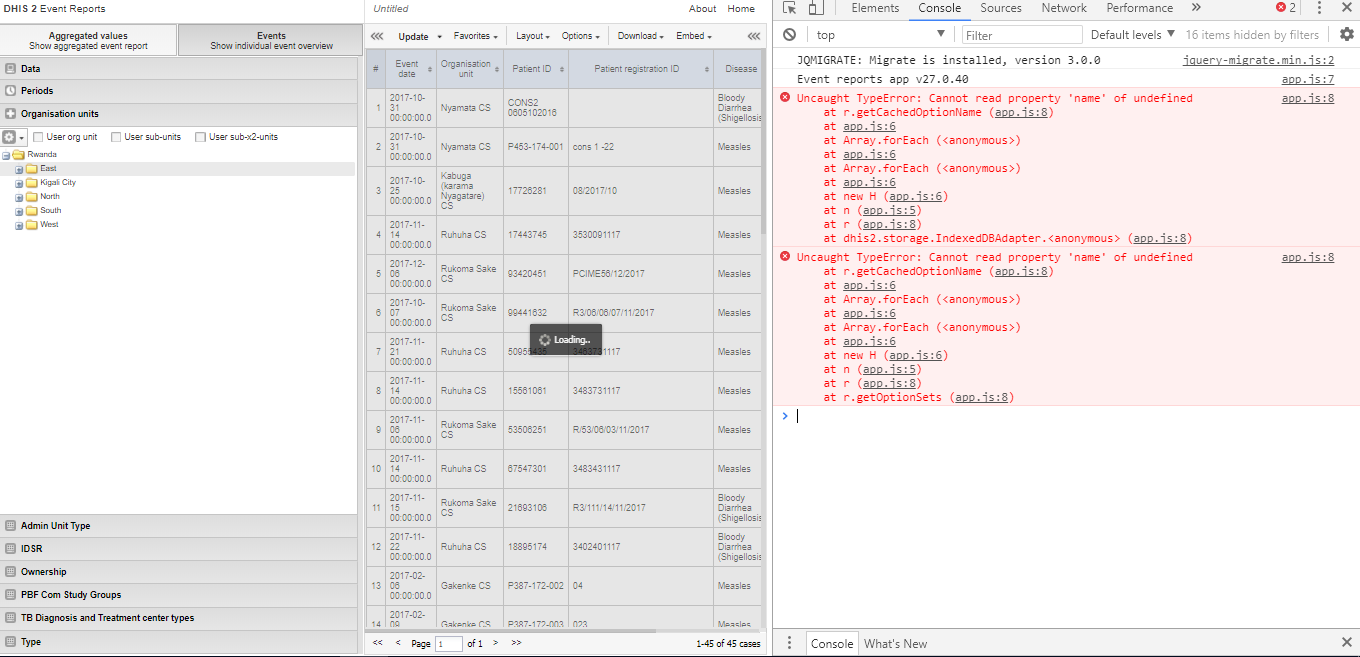Image resolution: width=1360 pixels, height=657 pixels.
Task: Enable the User org unit checkbox
Action: pos(38,137)
